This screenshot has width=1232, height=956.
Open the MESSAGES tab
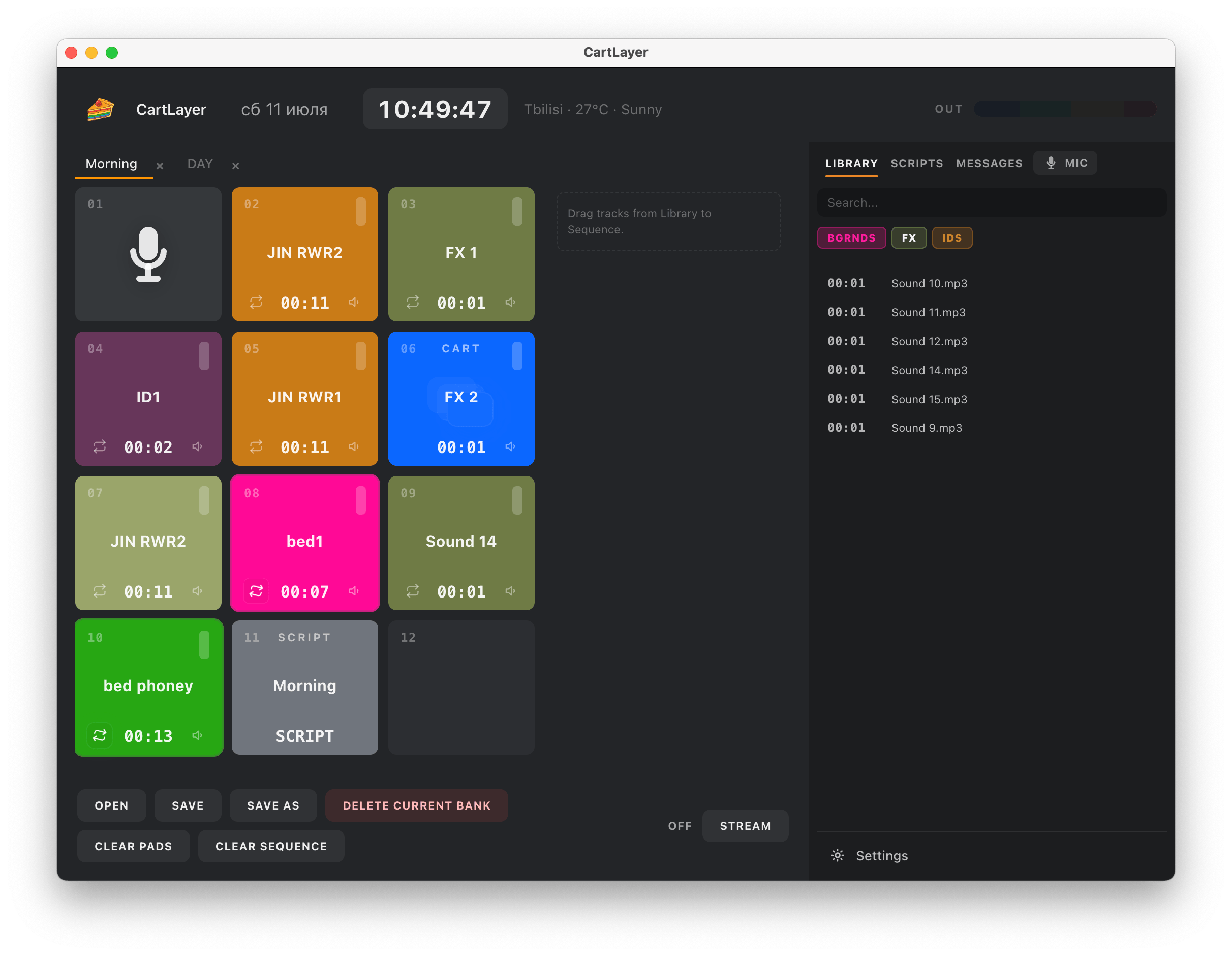(989, 164)
